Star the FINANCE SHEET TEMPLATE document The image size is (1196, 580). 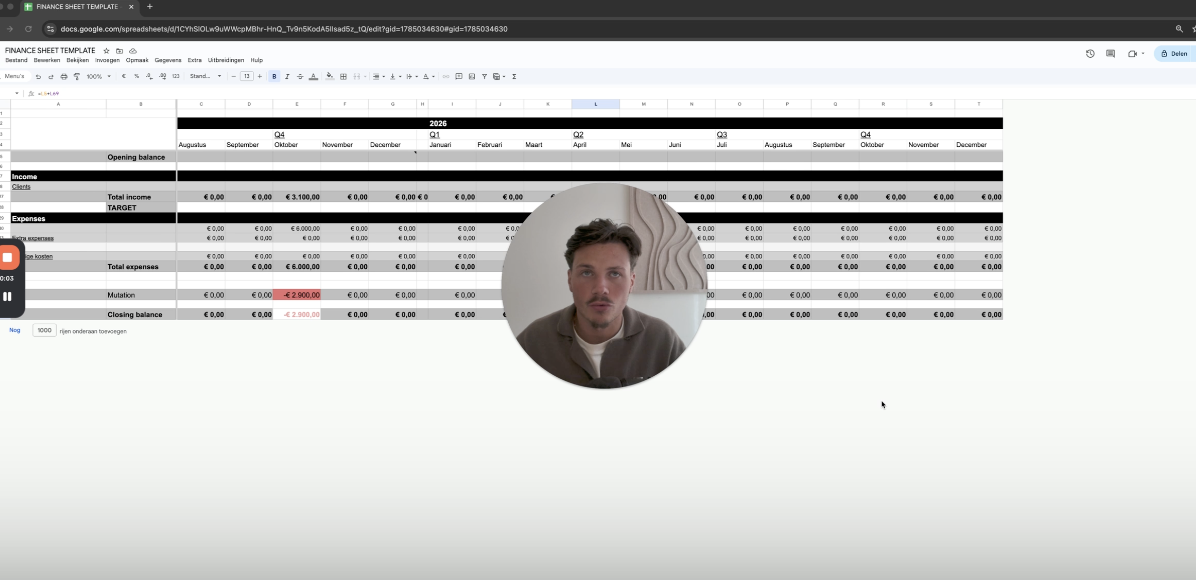107,50
